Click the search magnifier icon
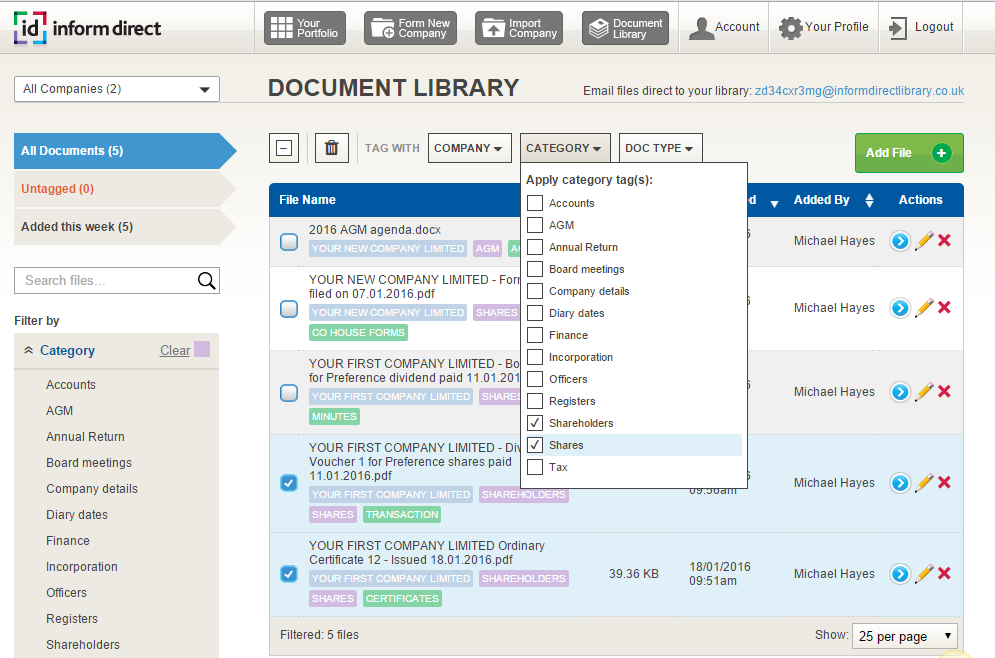The height and width of the screenshot is (658, 995). coord(206,281)
